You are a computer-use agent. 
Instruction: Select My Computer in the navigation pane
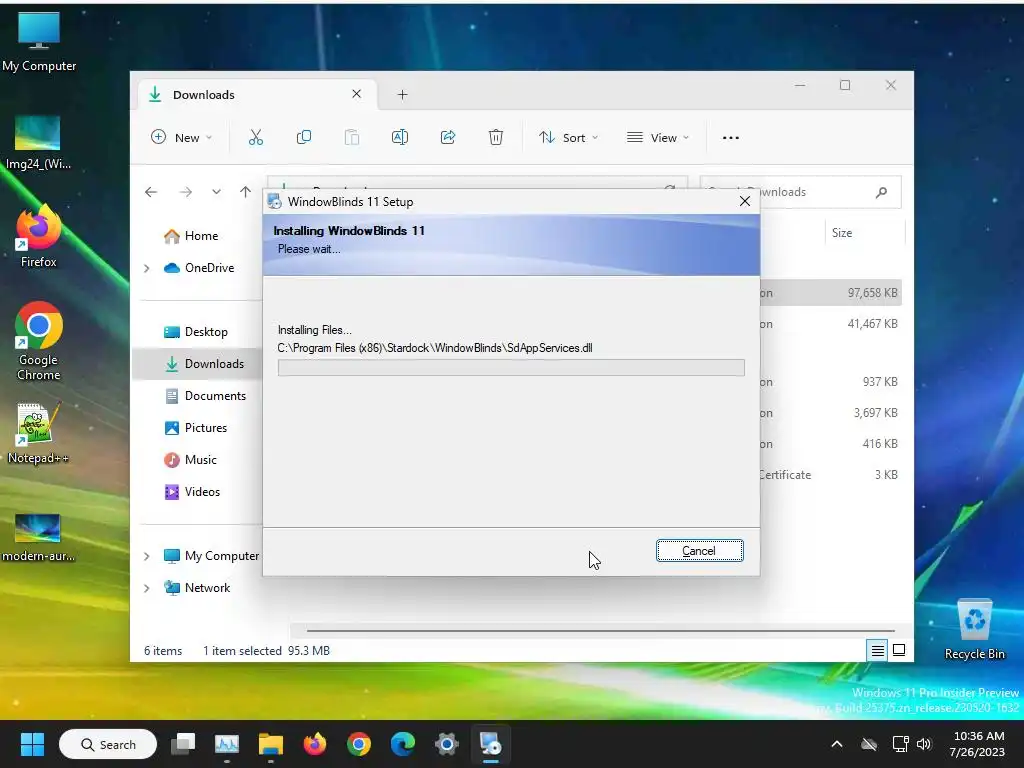click(x=211, y=556)
